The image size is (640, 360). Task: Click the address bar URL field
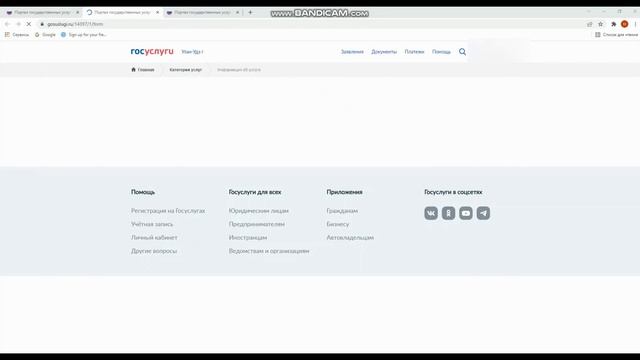pyautogui.click(x=310, y=24)
